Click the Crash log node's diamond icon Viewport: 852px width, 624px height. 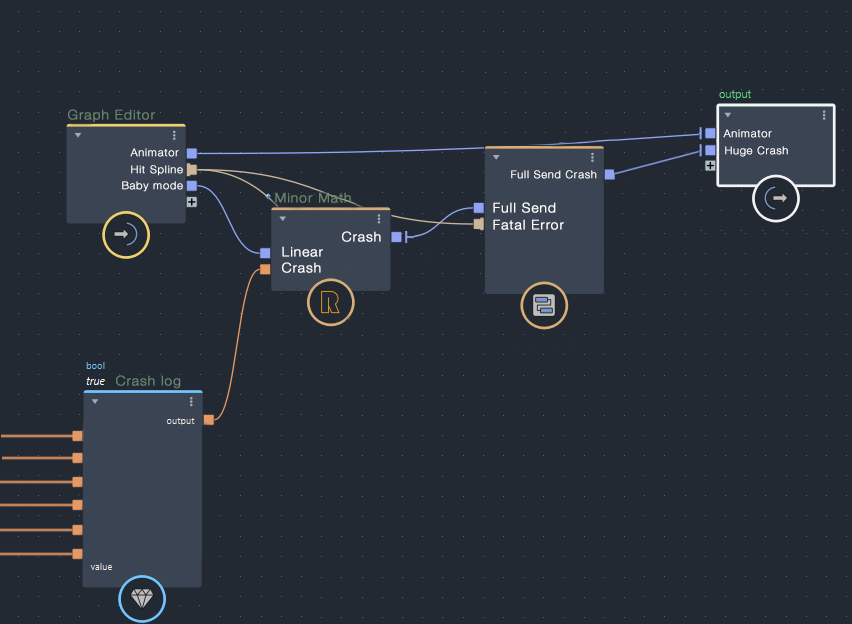[142, 598]
